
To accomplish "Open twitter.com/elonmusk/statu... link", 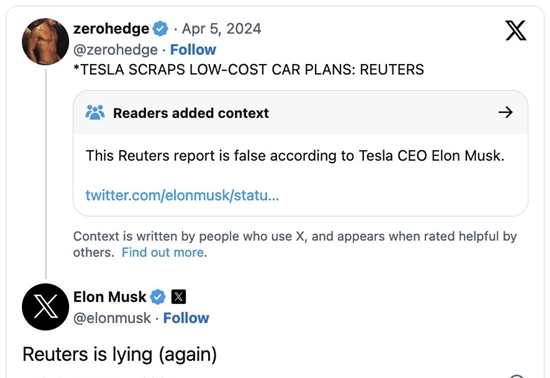I will pos(182,195).
